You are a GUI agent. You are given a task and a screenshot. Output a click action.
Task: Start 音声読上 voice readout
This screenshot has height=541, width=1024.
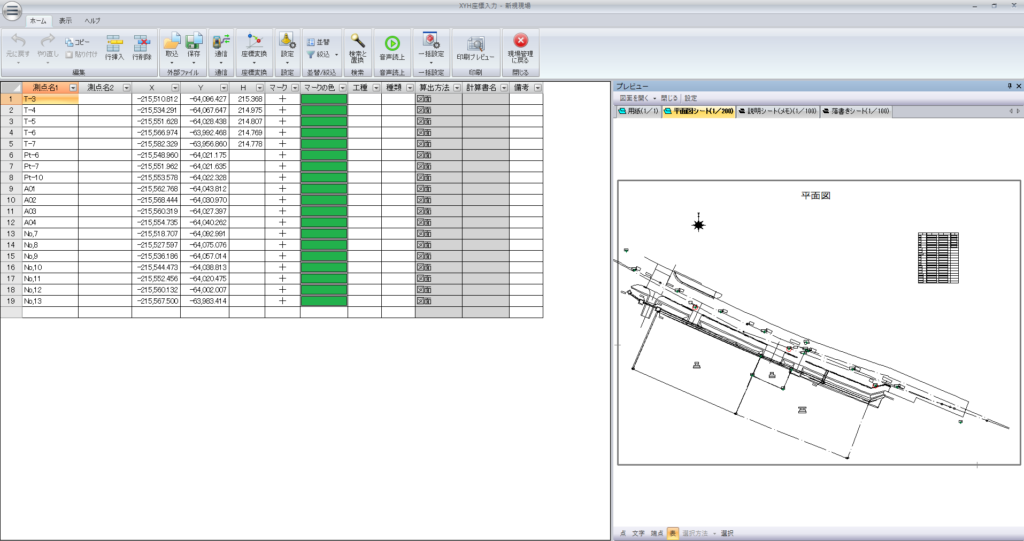tap(392, 44)
